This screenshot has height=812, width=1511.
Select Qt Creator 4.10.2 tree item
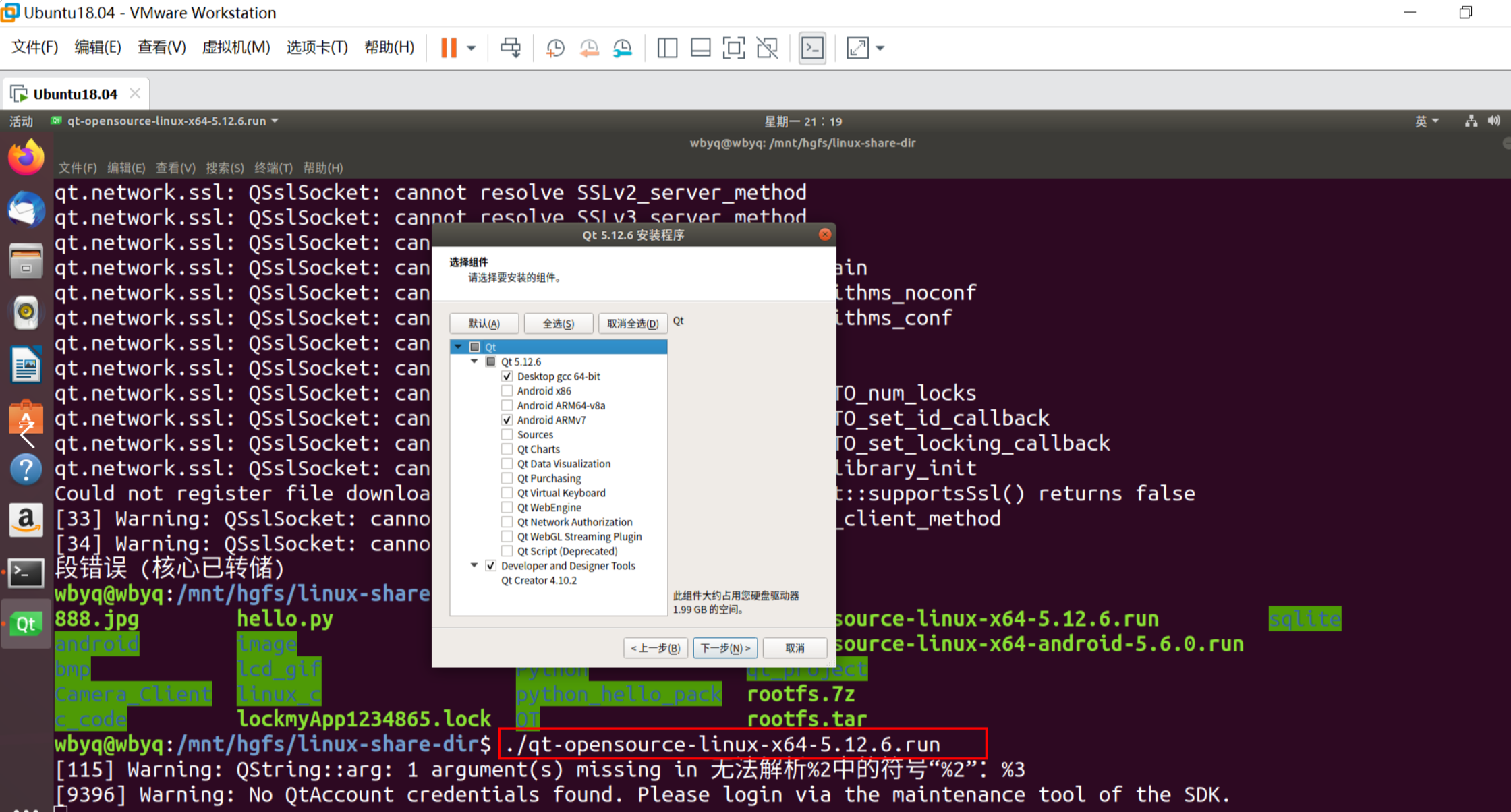(x=538, y=581)
